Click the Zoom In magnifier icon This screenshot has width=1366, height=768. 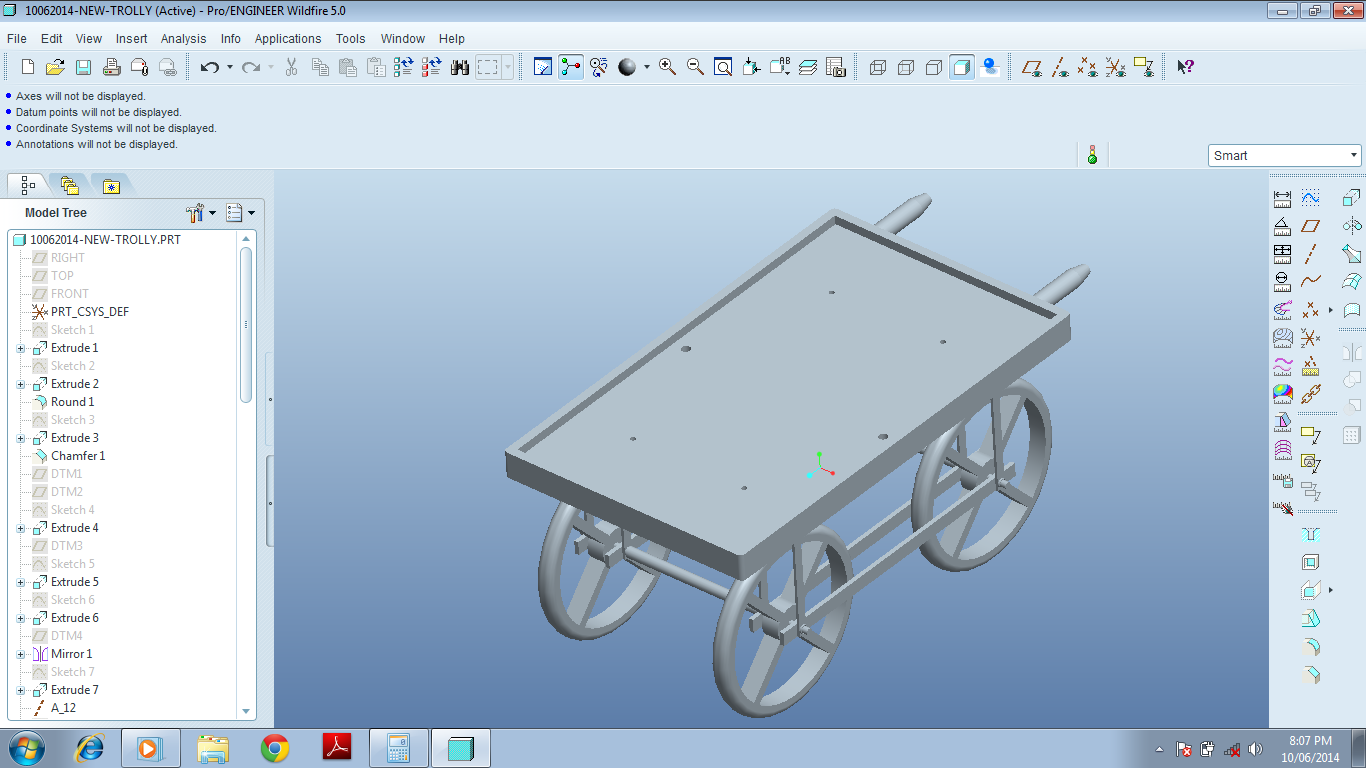coord(667,67)
